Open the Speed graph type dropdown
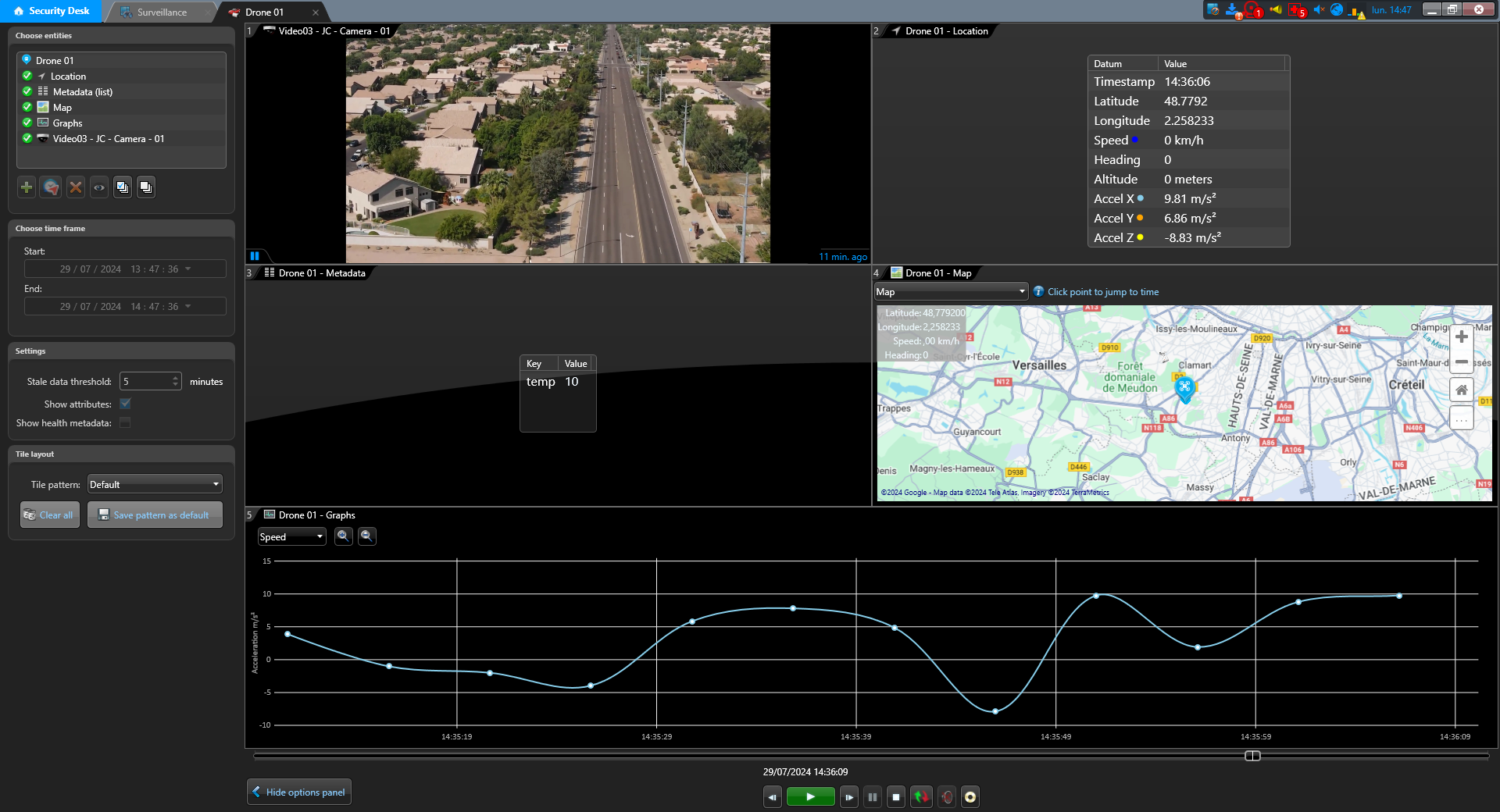 click(x=291, y=537)
